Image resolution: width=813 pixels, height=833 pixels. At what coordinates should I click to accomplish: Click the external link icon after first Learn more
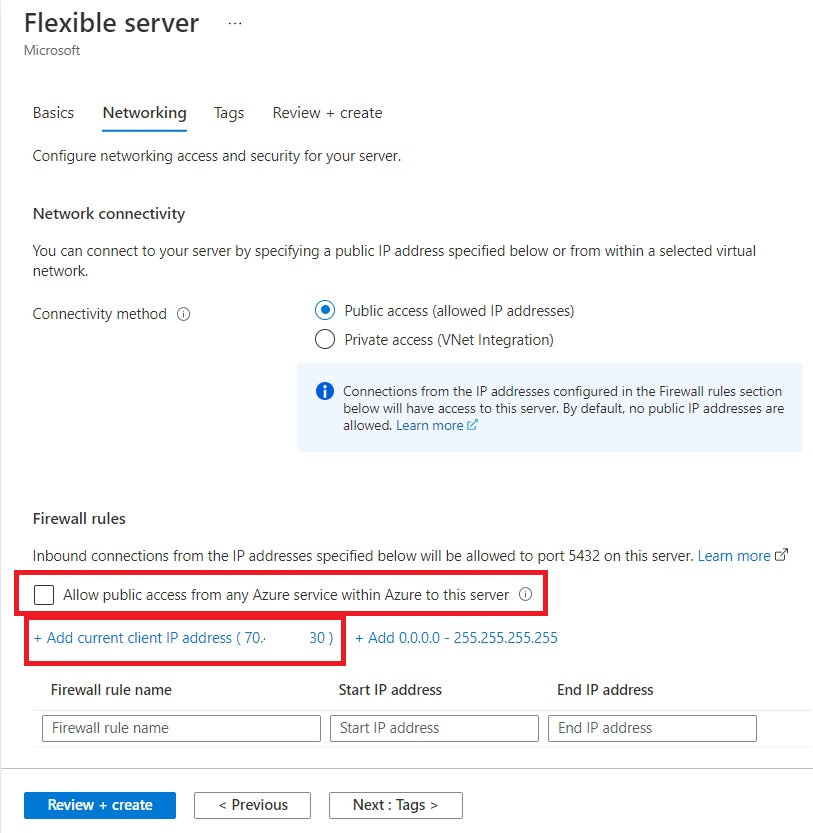coord(472,425)
